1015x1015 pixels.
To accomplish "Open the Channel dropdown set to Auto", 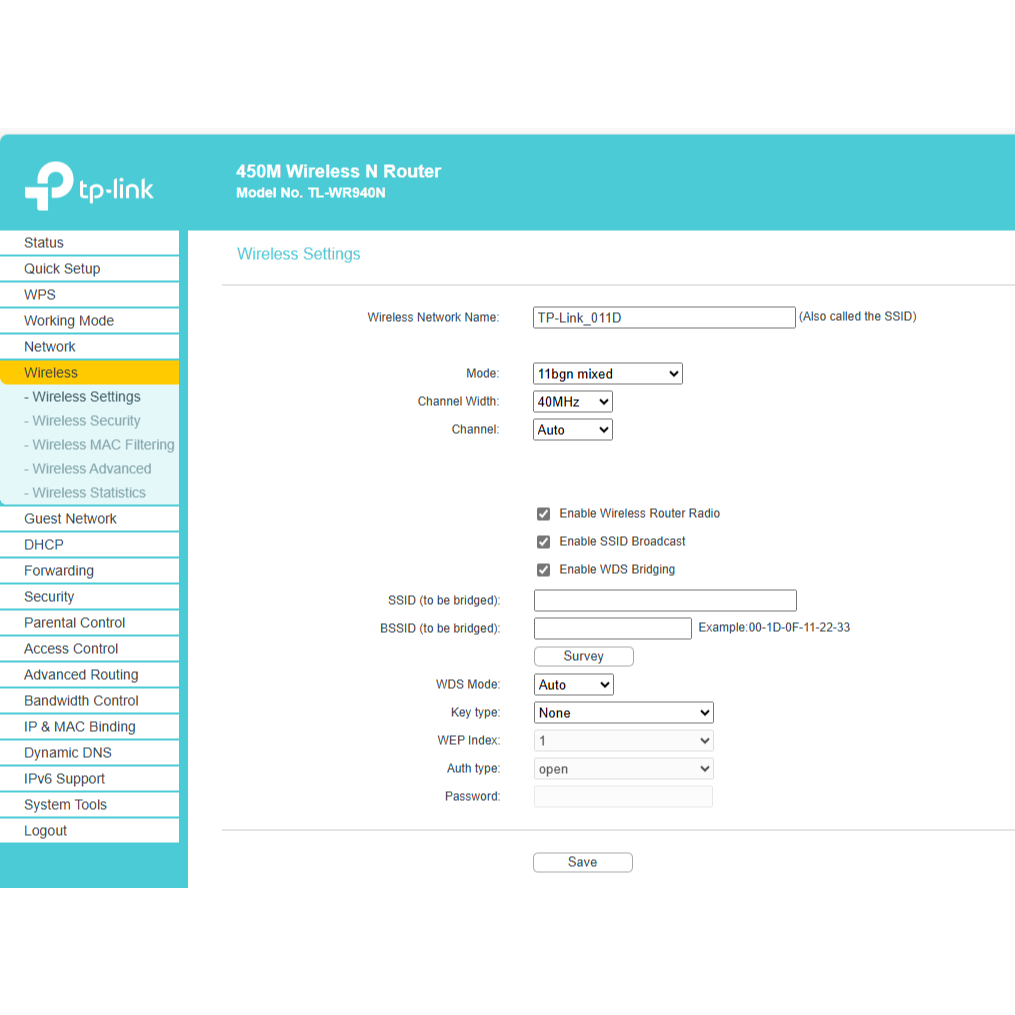I will point(572,430).
